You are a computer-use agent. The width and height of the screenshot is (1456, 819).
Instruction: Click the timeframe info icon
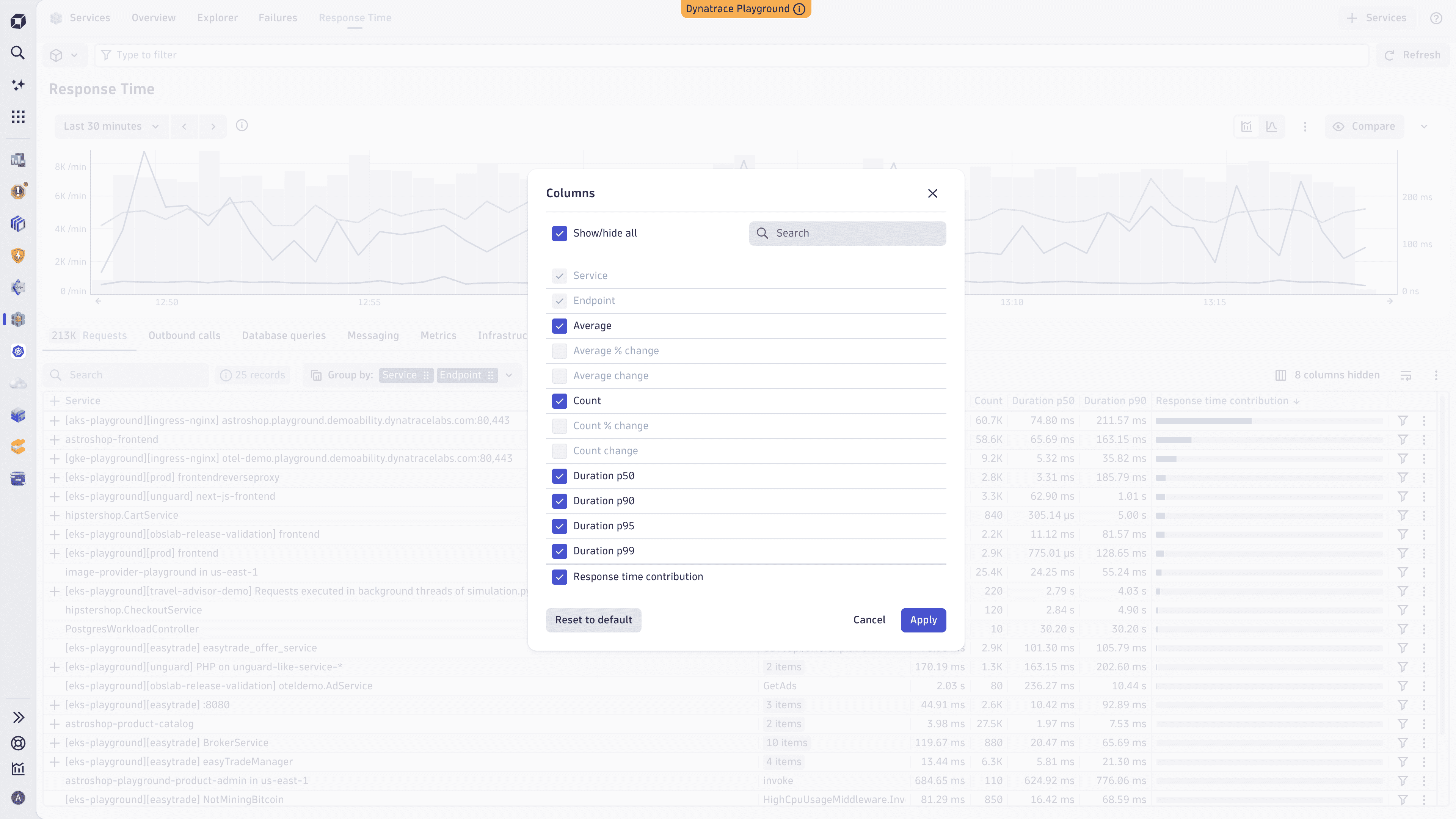coord(242,126)
